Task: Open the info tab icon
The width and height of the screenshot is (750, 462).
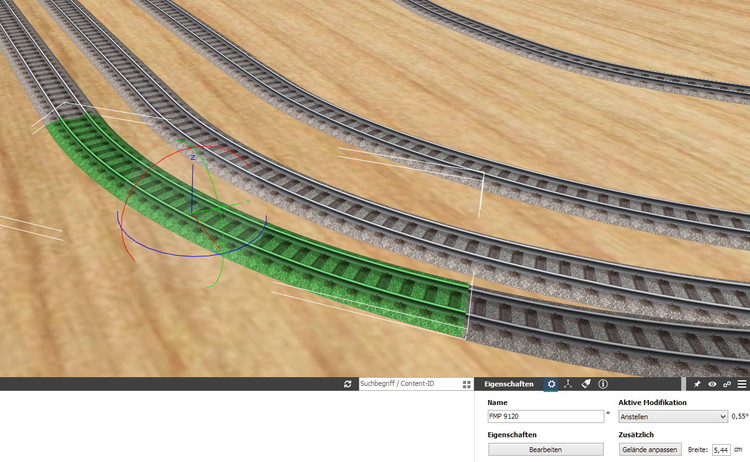Action: [x=603, y=384]
